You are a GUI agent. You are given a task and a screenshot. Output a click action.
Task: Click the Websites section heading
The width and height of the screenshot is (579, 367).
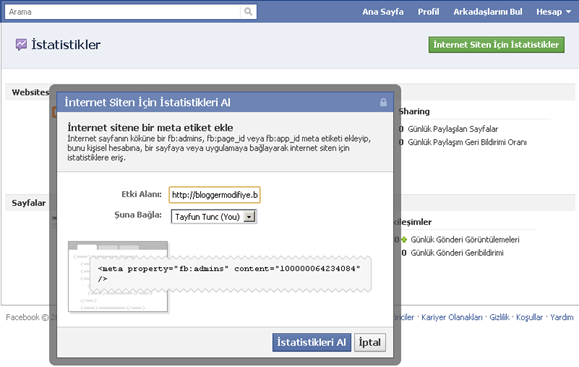click(30, 92)
